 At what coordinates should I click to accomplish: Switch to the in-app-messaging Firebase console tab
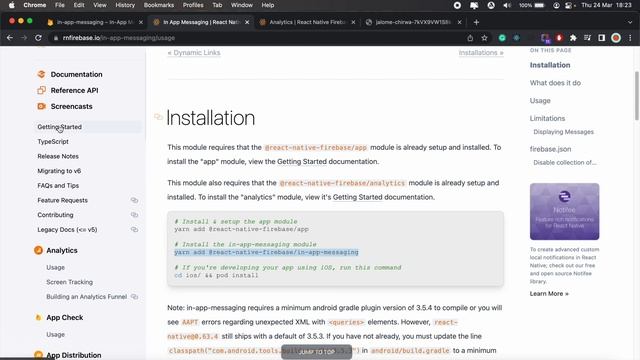point(94,22)
